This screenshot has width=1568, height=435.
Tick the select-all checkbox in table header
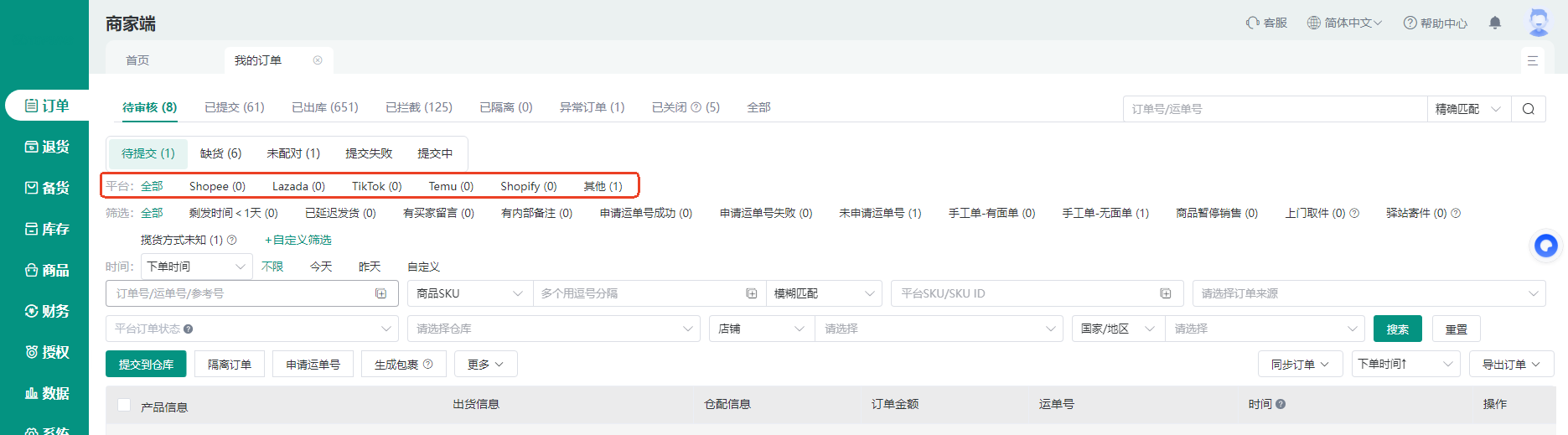pos(124,406)
